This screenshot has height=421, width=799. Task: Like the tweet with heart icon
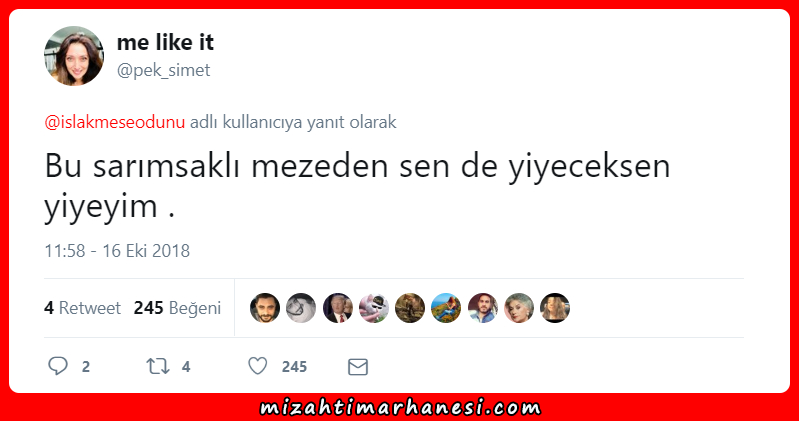click(x=258, y=366)
